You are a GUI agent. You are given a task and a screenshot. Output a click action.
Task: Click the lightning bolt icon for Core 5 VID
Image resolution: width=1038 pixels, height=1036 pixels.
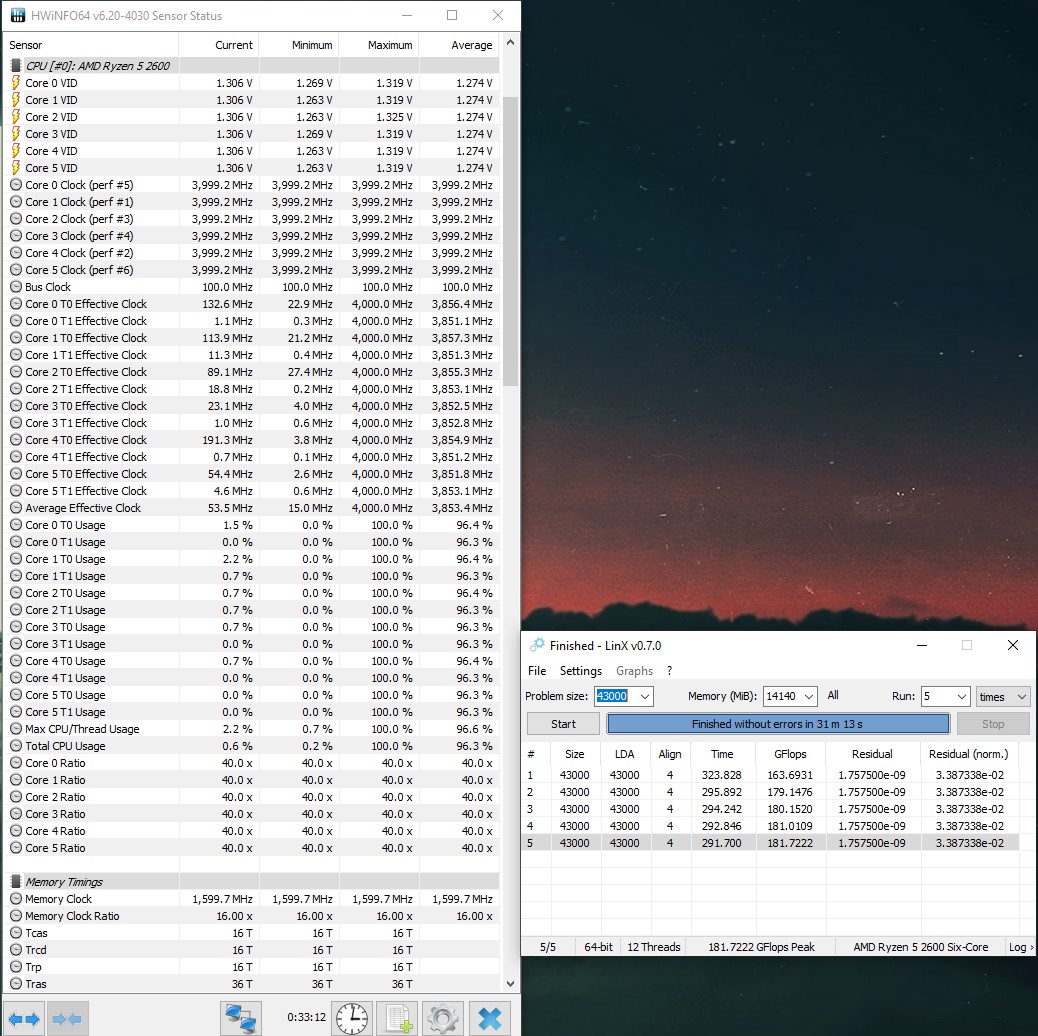pyautogui.click(x=16, y=167)
